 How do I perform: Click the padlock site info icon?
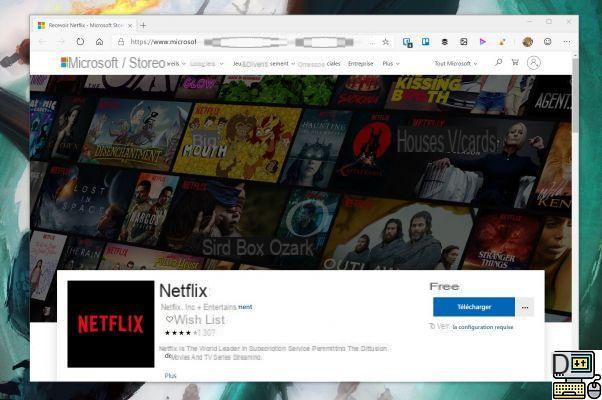tap(121, 41)
